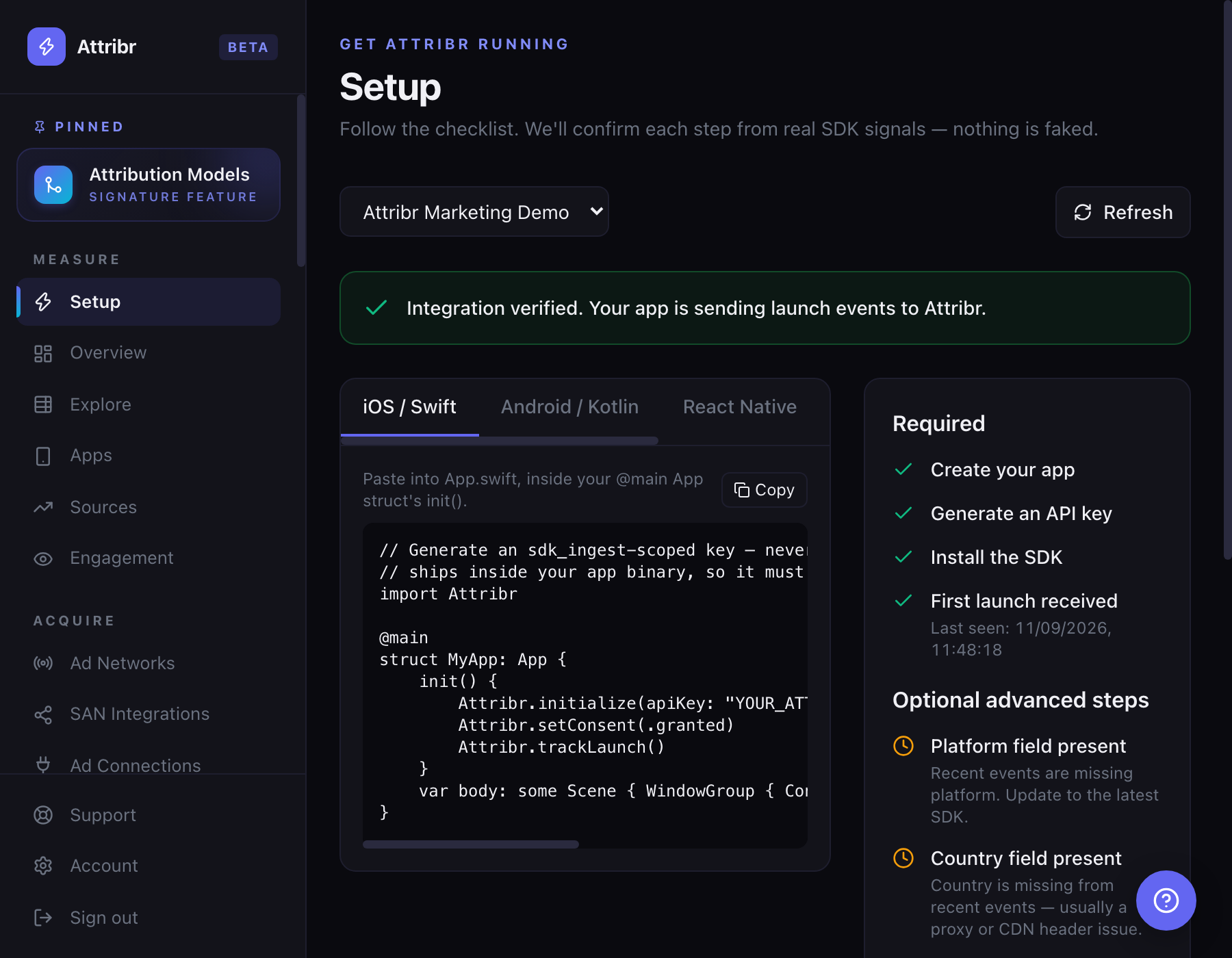Click the Refresh button
The height and width of the screenshot is (958, 1232).
point(1122,212)
